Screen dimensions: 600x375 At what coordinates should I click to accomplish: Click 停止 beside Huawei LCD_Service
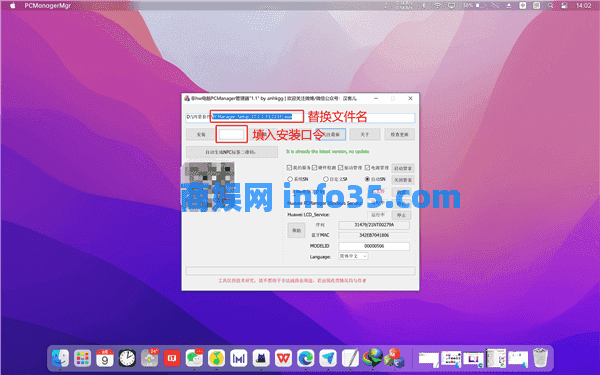coord(401,215)
